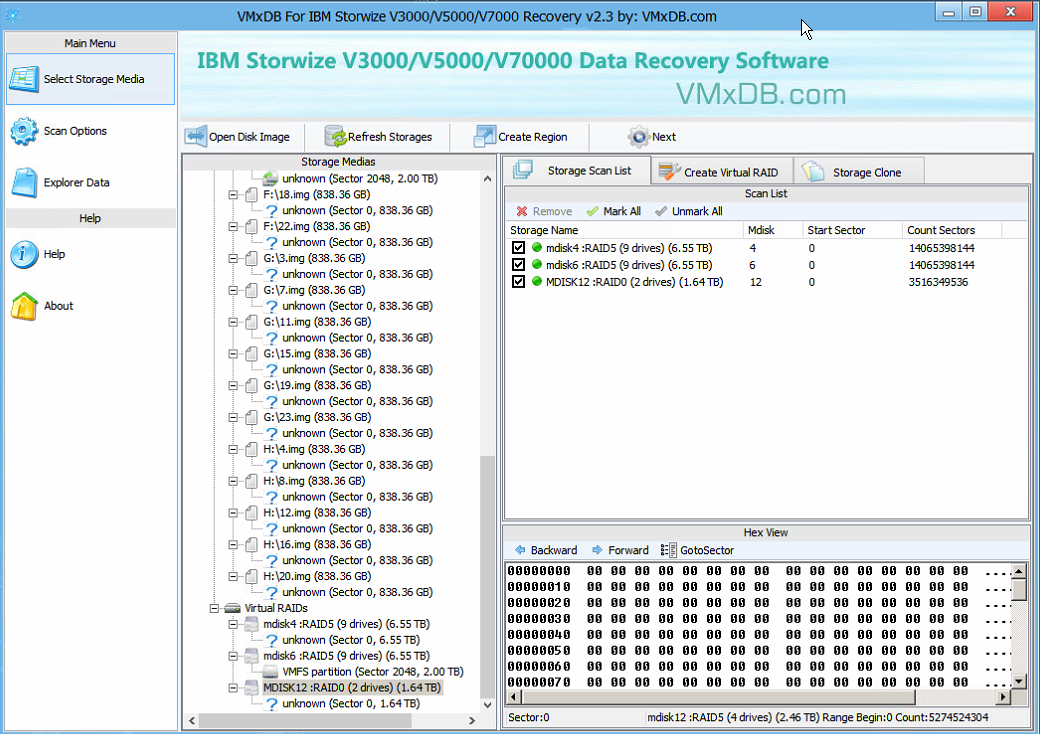Viewport: 1040px width, 734px height.
Task: Uncheck the MDISK12 RAID0 scan list checkbox
Action: tap(519, 282)
